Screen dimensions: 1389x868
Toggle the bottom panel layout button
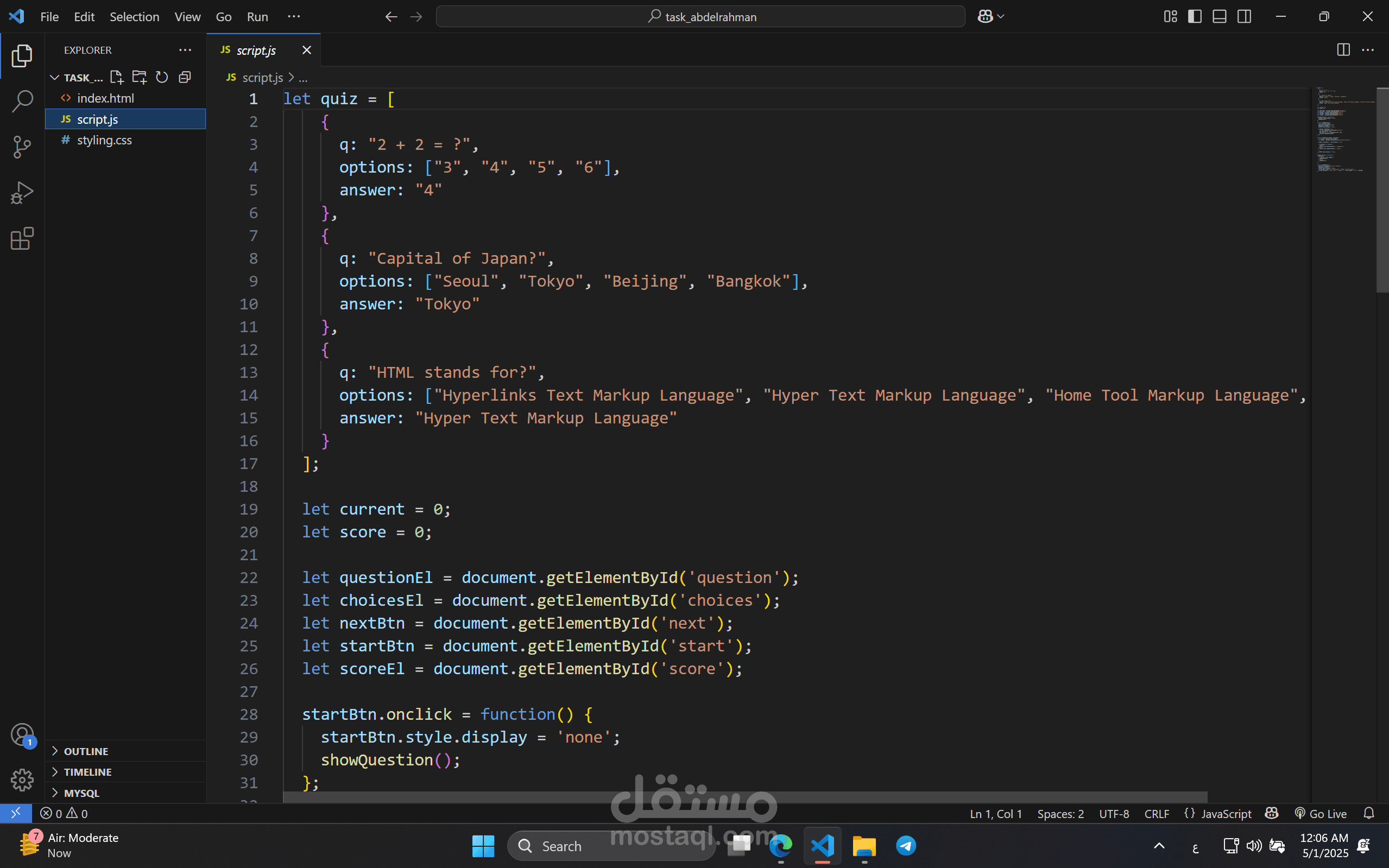1220,17
